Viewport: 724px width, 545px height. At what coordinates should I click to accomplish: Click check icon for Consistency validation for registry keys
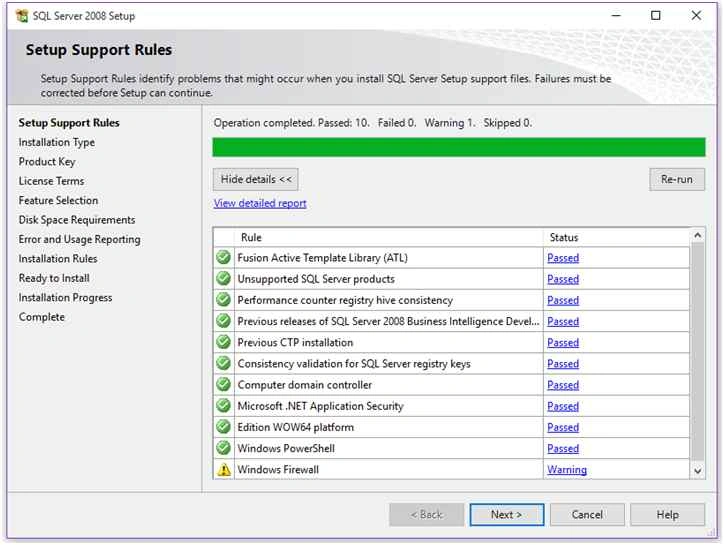point(223,363)
